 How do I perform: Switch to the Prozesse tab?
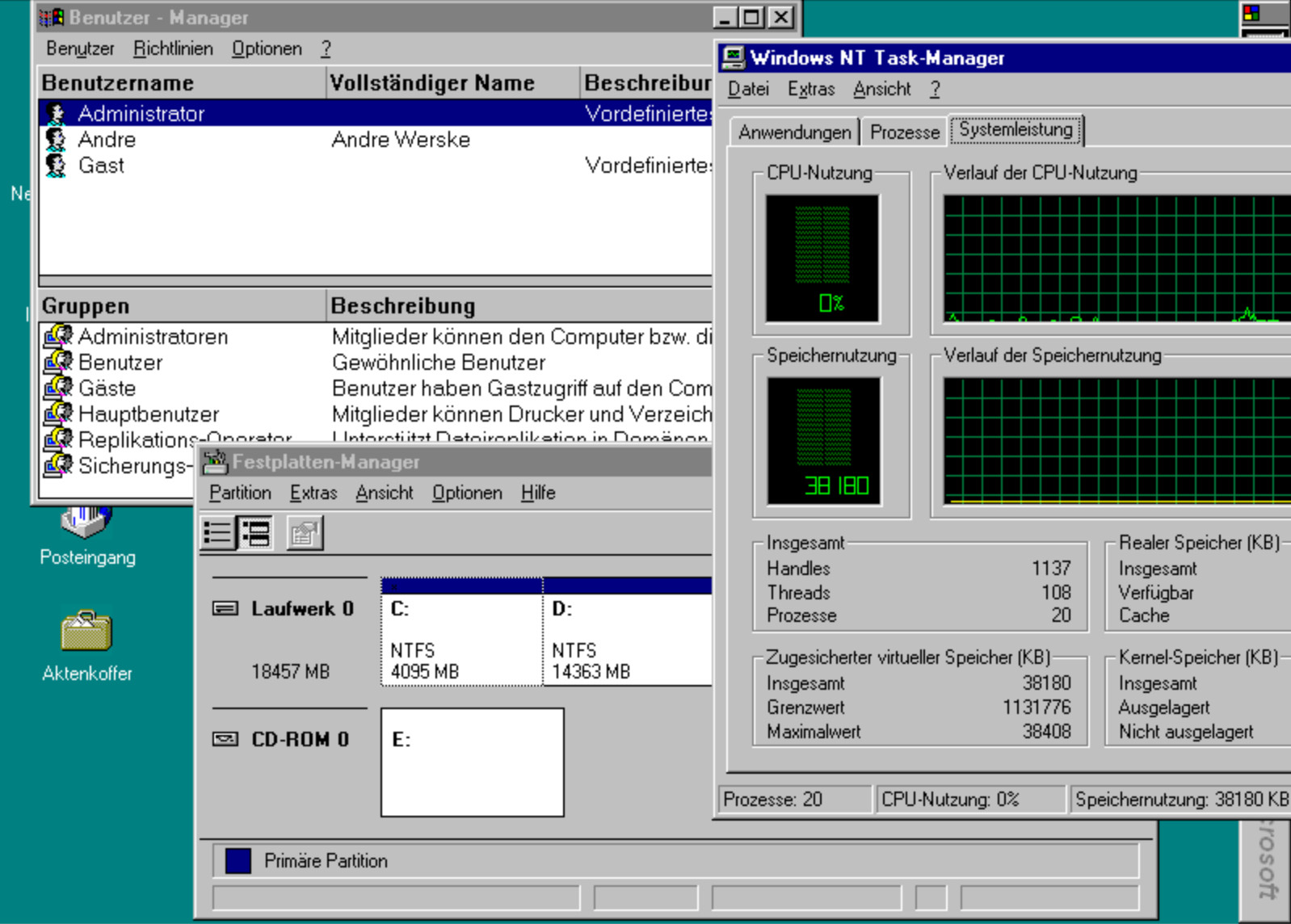tap(905, 132)
